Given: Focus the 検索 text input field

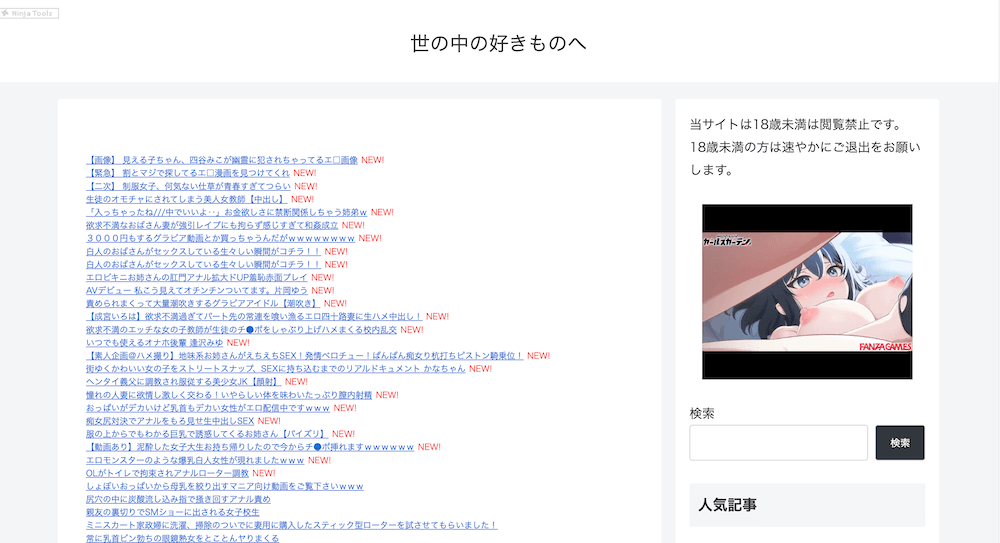Looking at the screenshot, I should pyautogui.click(x=778, y=442).
